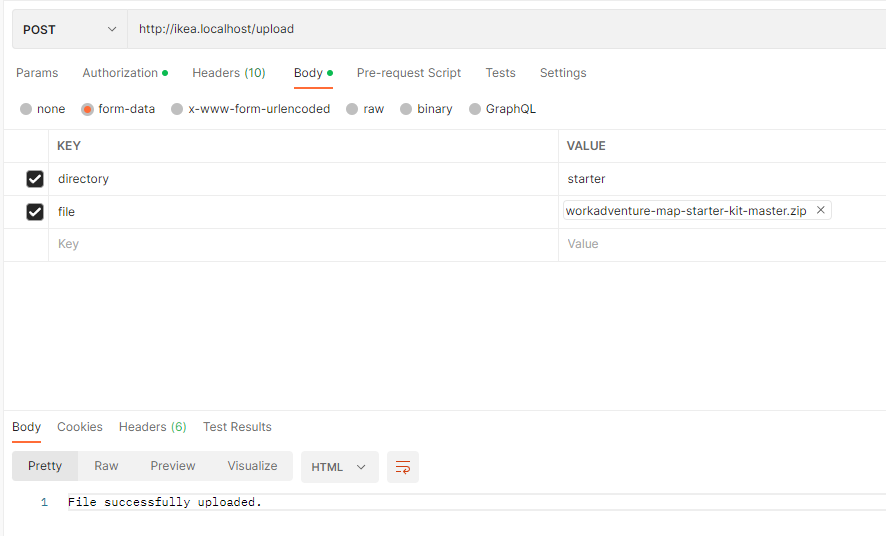Click line number 1 in response
The image size is (886, 536).
tap(45, 502)
